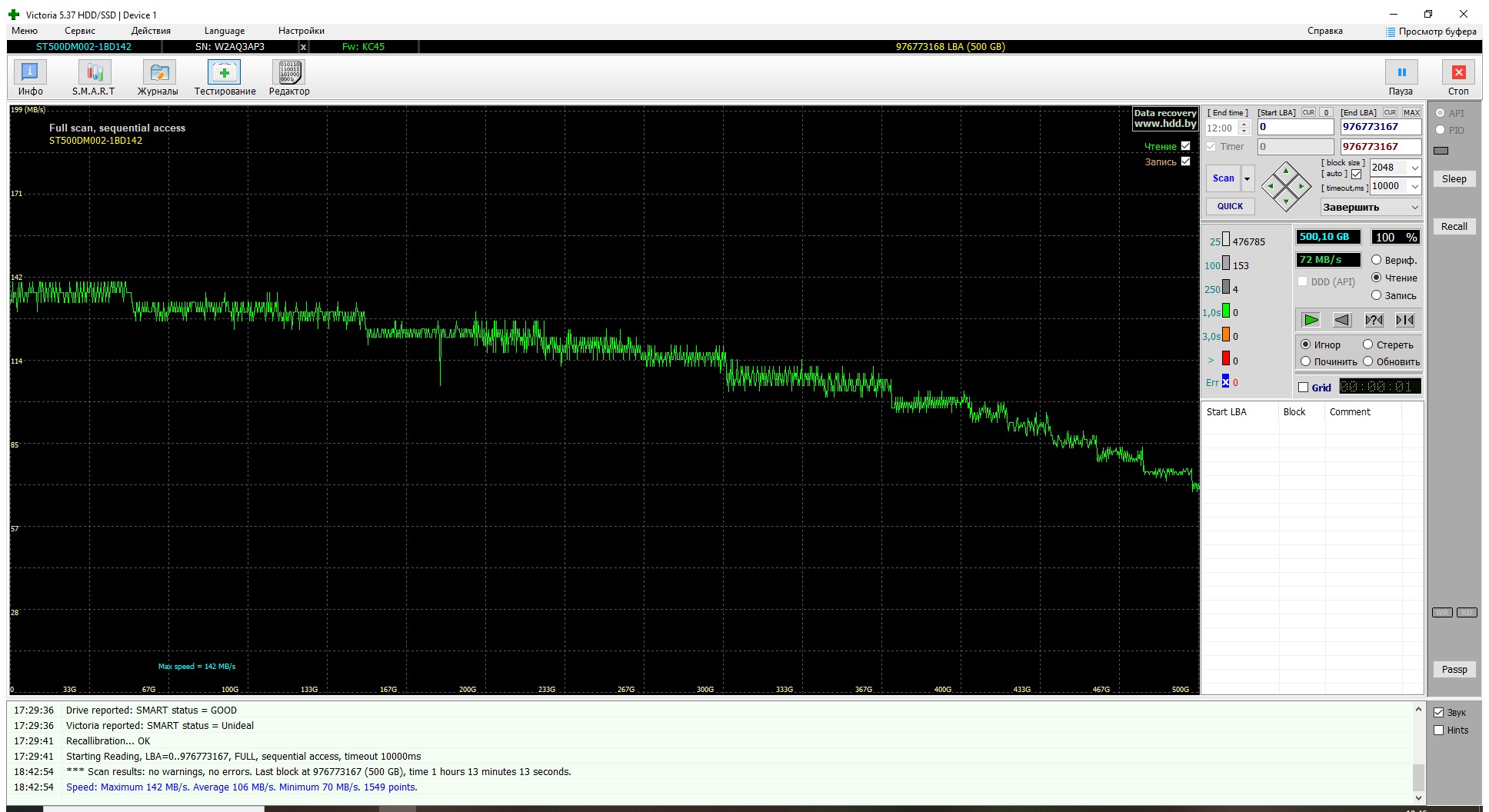Enable the Grid checkbox

click(1303, 388)
